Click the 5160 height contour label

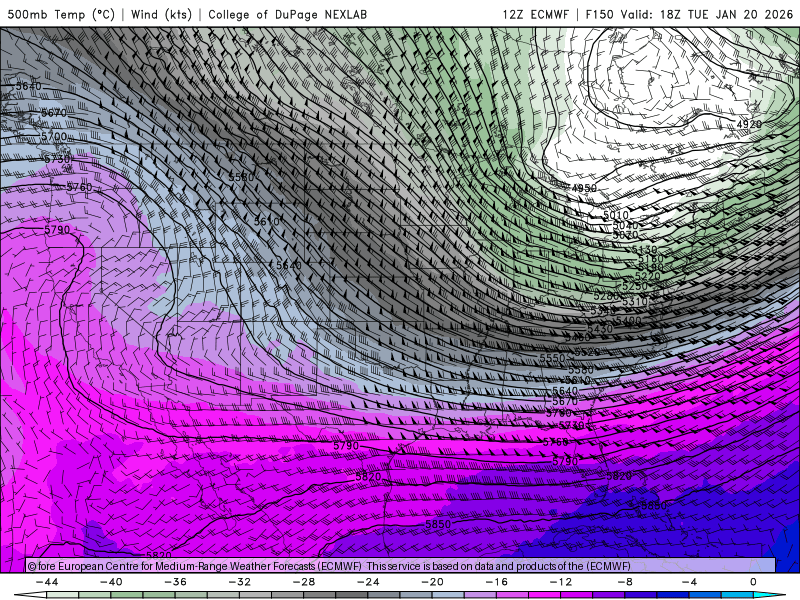(651, 259)
